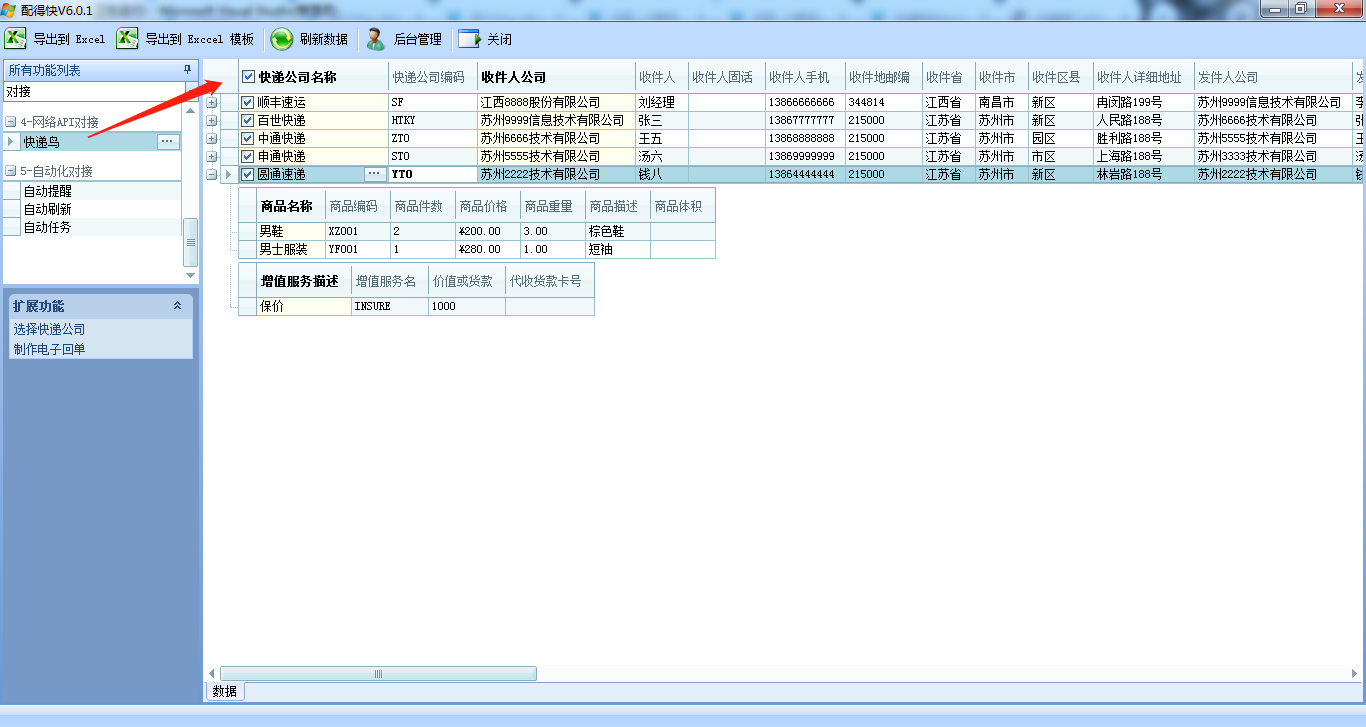Open 后台管理 via its person icon
Screen dimensions: 1366x727
click(x=376, y=39)
